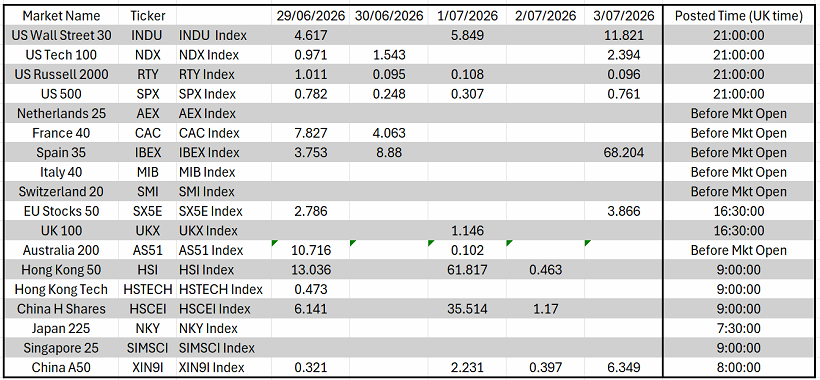Image resolution: width=820 pixels, height=380 pixels.
Task: Select value 35.514 in HSCEI row
Action: point(467,309)
